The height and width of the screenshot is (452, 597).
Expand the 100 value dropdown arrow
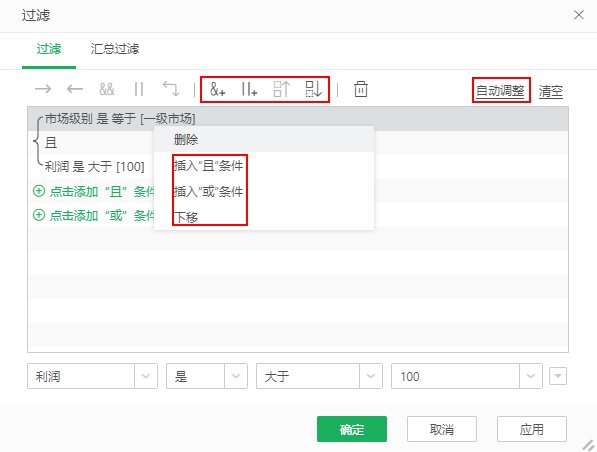(x=531, y=376)
